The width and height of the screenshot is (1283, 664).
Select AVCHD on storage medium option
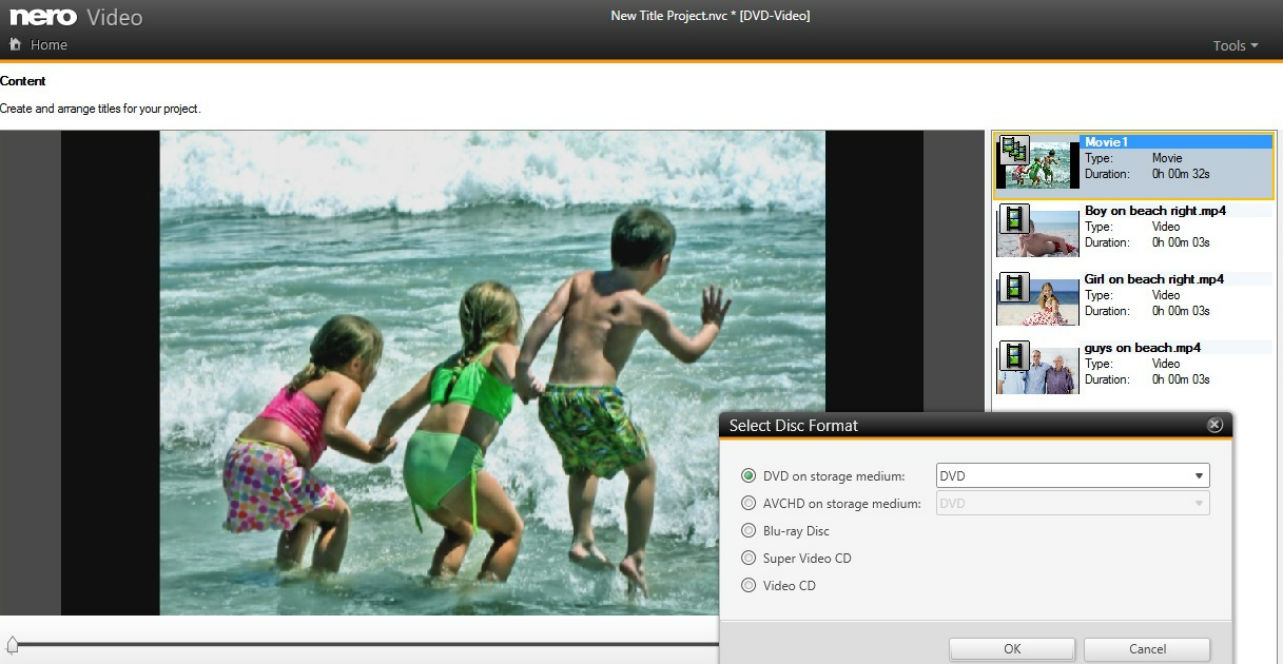pos(749,503)
